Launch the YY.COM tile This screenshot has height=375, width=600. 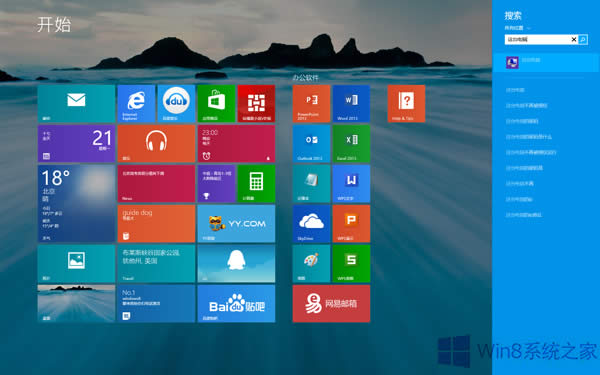(236, 223)
